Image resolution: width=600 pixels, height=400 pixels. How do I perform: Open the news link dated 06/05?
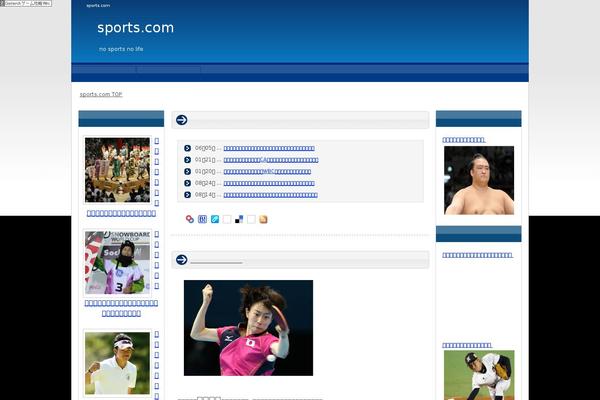point(269,148)
